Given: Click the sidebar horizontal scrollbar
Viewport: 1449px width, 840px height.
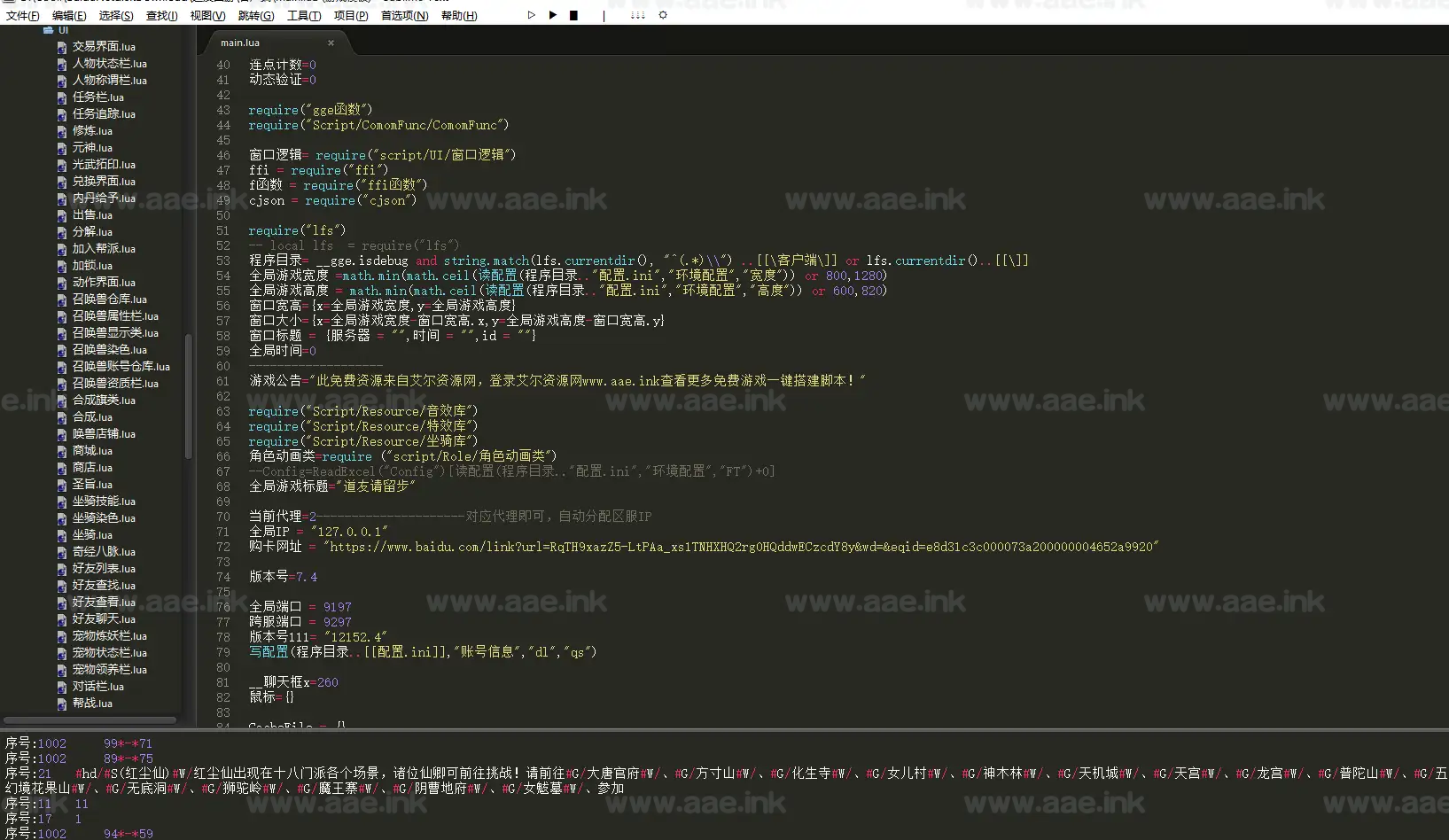Looking at the screenshot, I should tap(90, 719).
